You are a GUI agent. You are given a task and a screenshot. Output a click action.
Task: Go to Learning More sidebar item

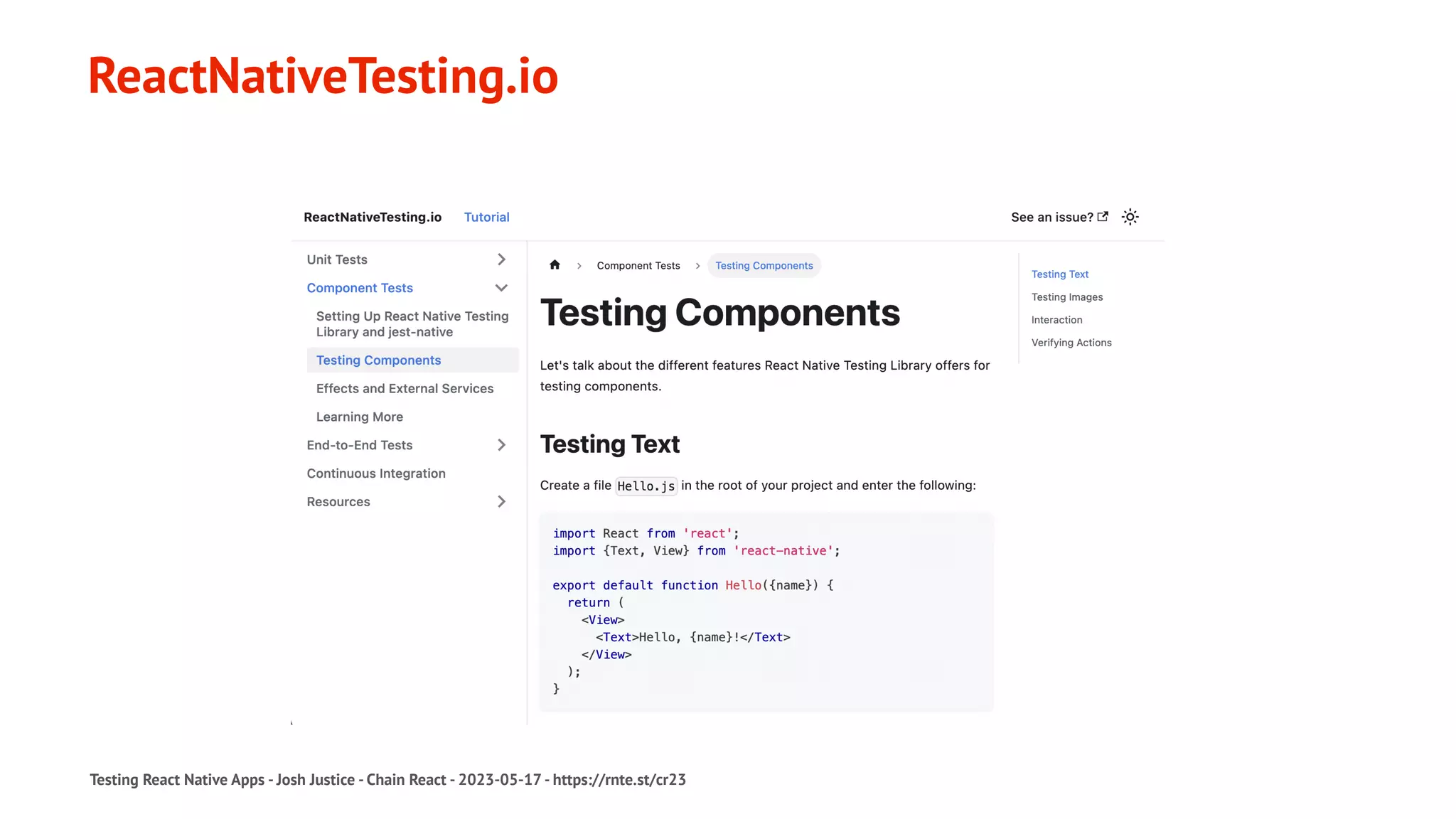pos(359,417)
